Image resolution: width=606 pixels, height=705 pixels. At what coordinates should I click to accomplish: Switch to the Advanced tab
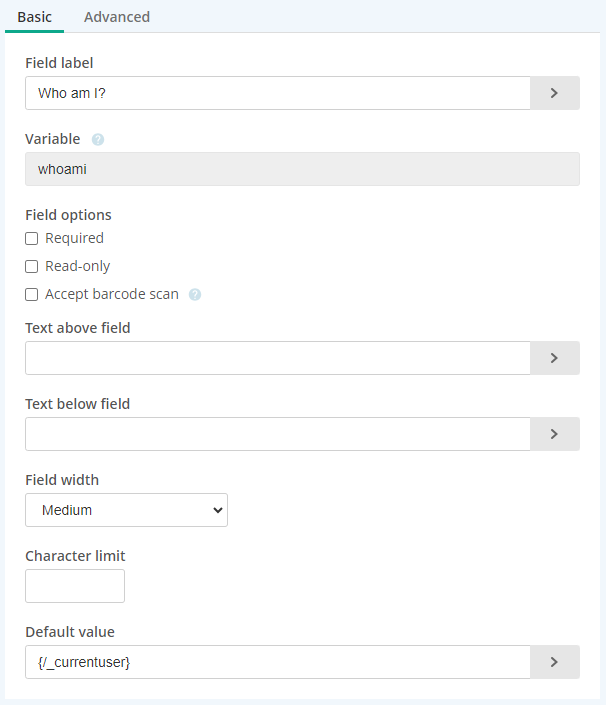pyautogui.click(x=117, y=17)
